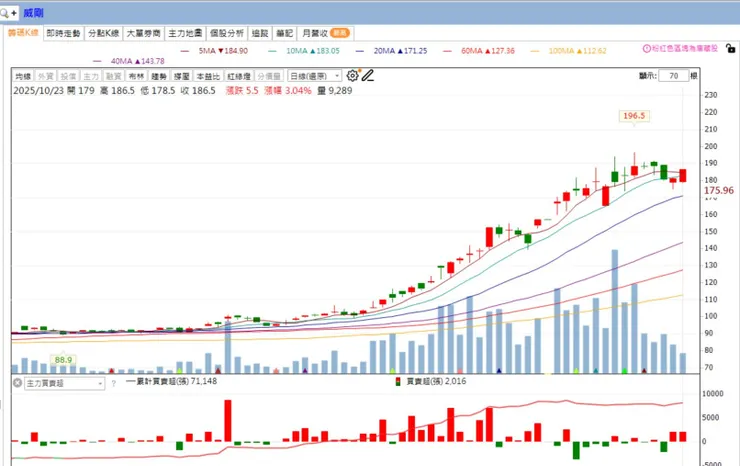The width and height of the screenshot is (740, 466).
Task: Toggle the 紅綠燈 overlay button
Action: pyautogui.click(x=239, y=76)
